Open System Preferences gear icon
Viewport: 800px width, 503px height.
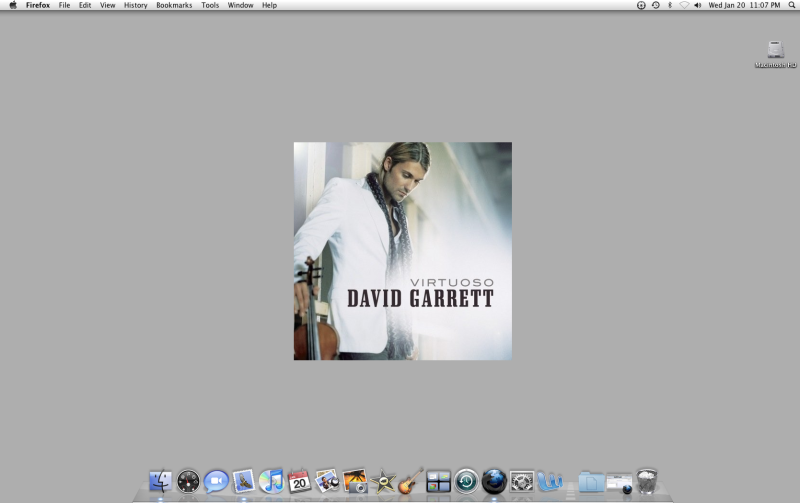[522, 482]
